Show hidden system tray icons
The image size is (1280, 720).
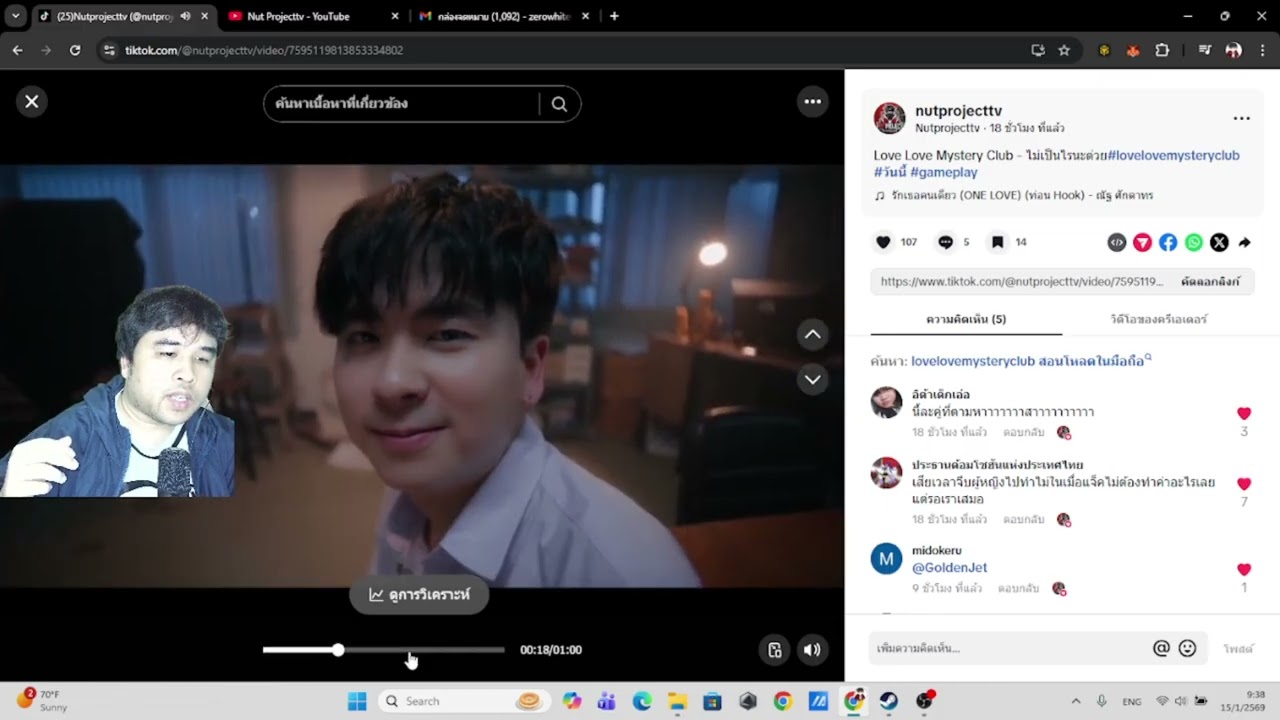[1076, 701]
